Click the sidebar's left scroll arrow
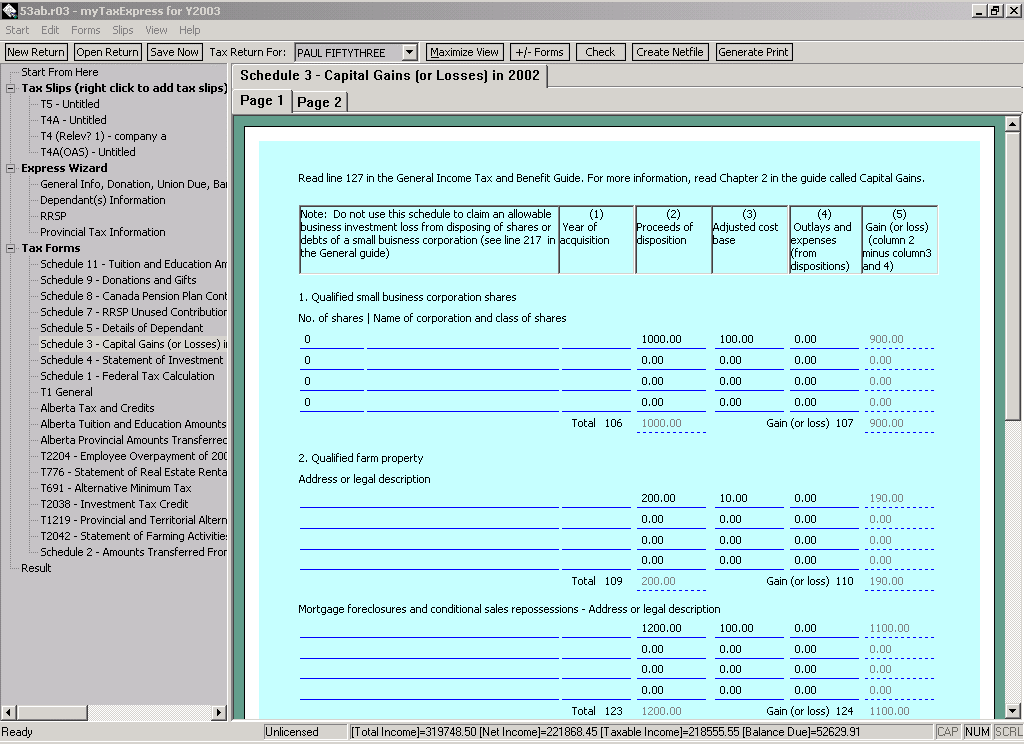Screen dimensions: 1024x744 9,712
